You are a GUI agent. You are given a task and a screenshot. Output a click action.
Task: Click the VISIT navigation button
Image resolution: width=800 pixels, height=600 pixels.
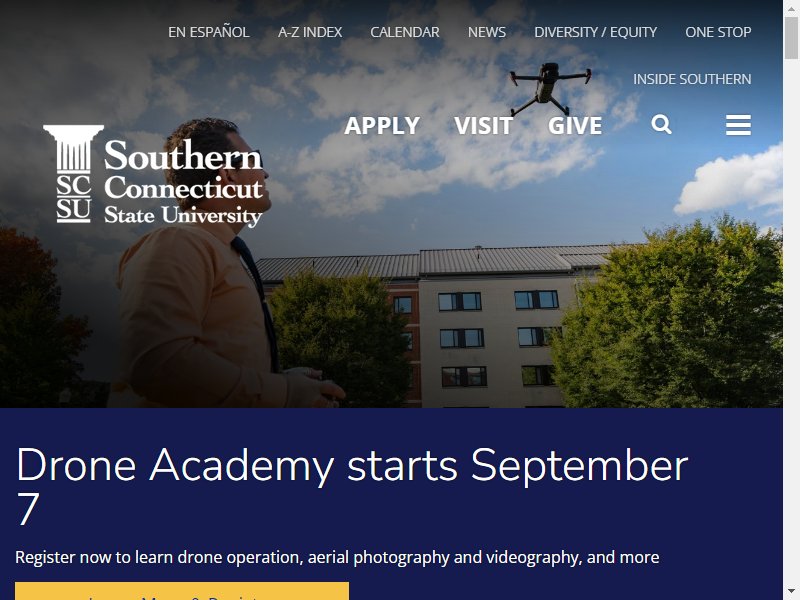pos(483,126)
